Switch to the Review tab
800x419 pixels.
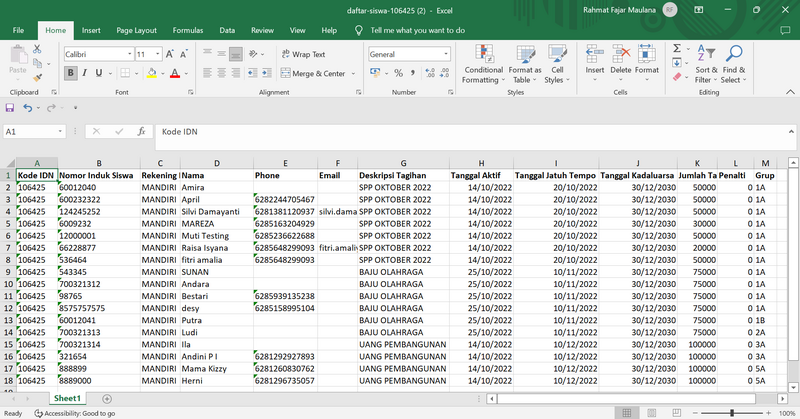[262, 31]
